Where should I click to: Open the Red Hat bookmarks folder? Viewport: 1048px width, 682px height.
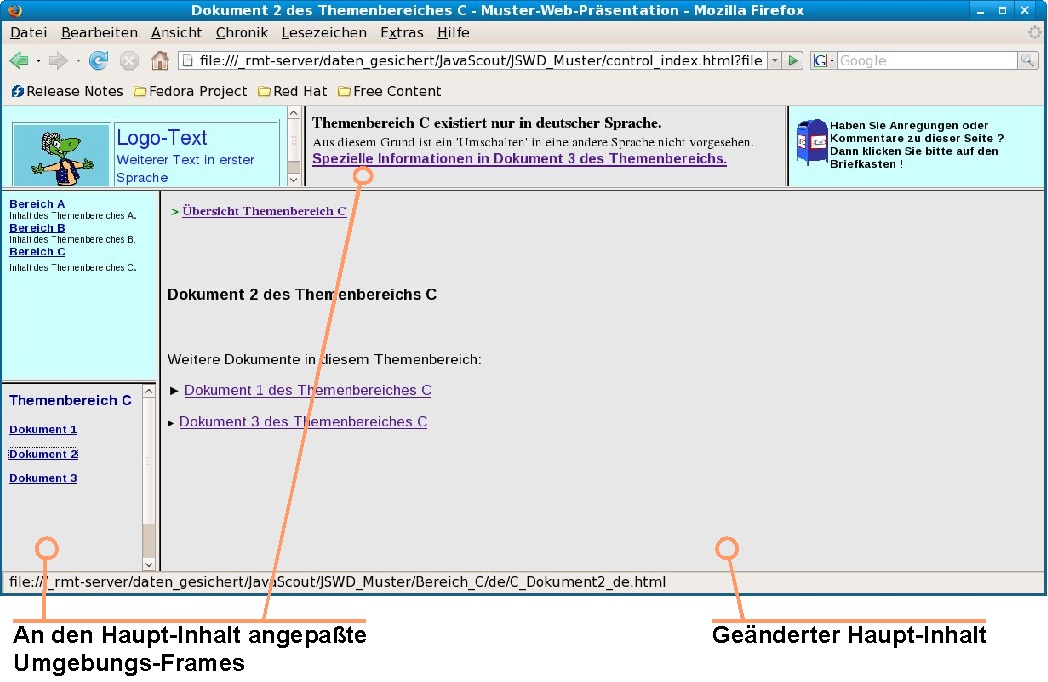pyautogui.click(x=292, y=91)
